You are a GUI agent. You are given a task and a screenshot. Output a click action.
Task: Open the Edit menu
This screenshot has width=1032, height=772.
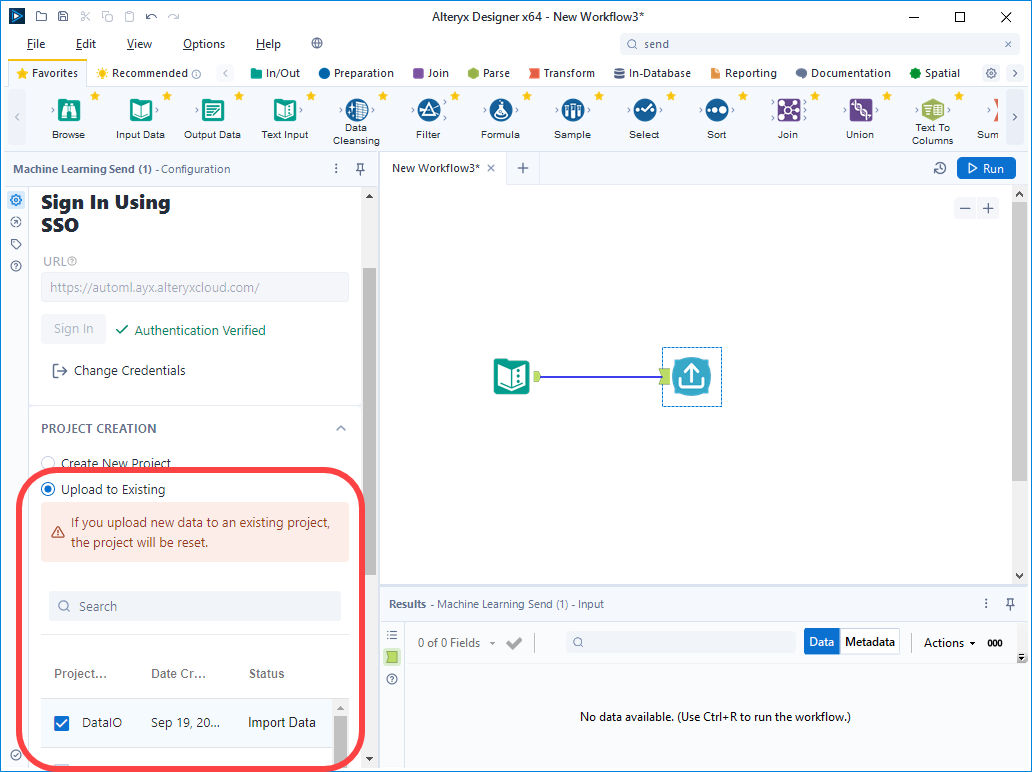tap(86, 44)
